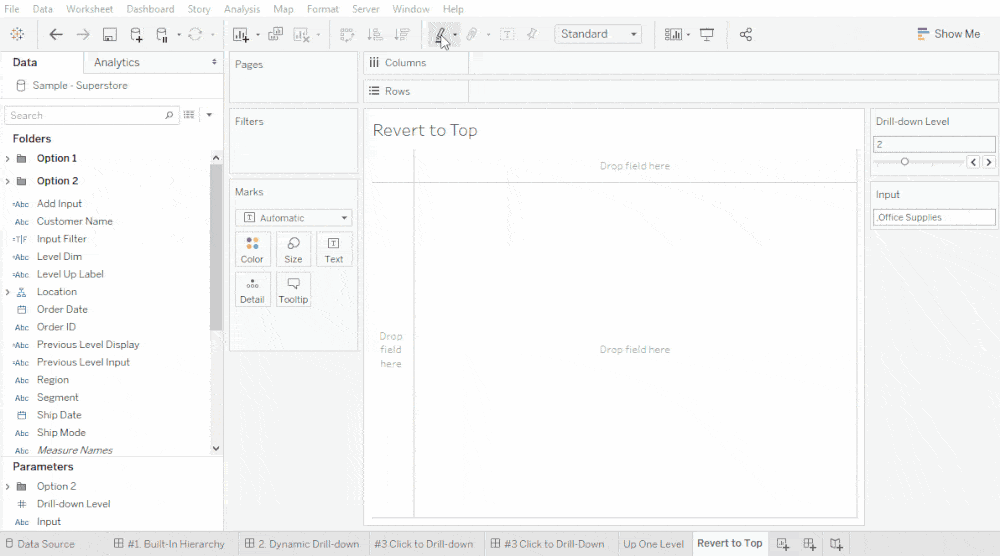Viewport: 1000px width, 556px height.
Task: Add new data source icon
Action: tap(136, 34)
